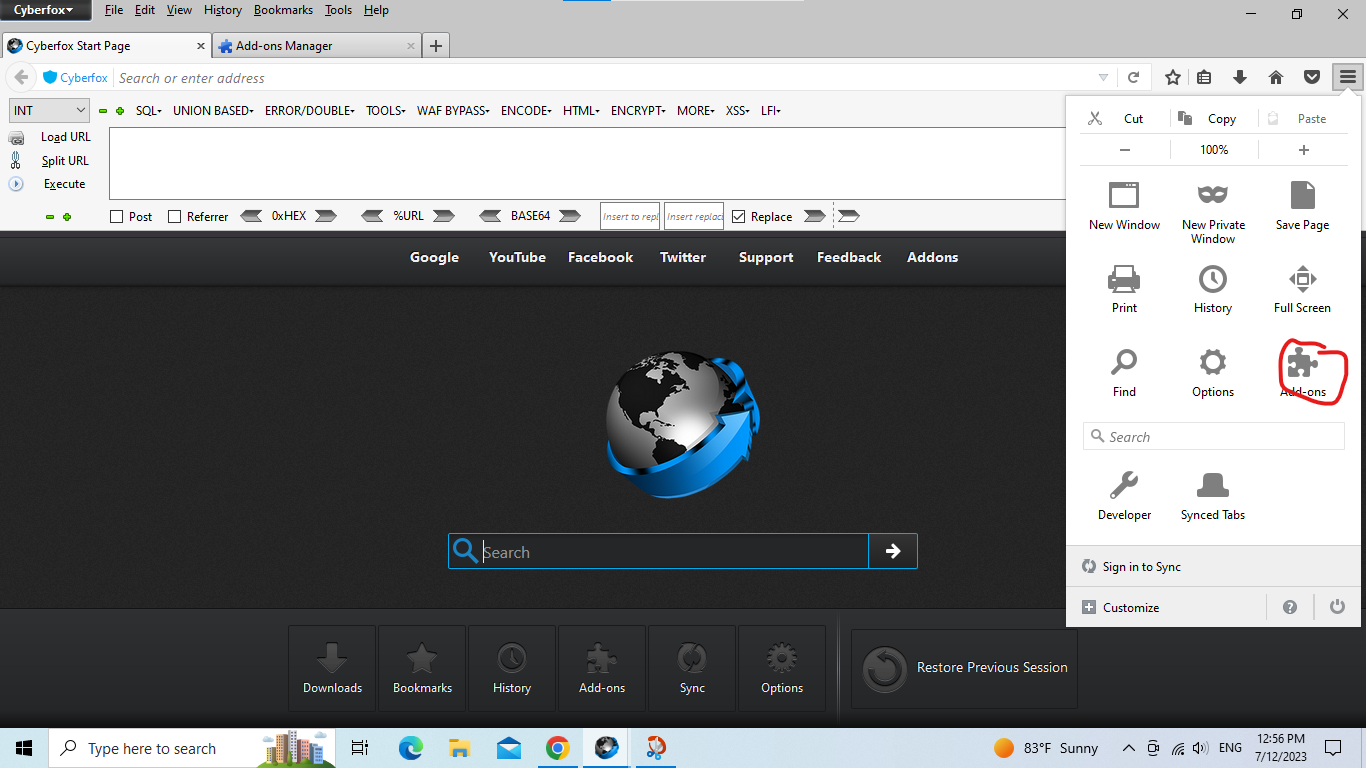Enable the Referrer checkbox
The width and height of the screenshot is (1366, 768).
click(x=174, y=216)
